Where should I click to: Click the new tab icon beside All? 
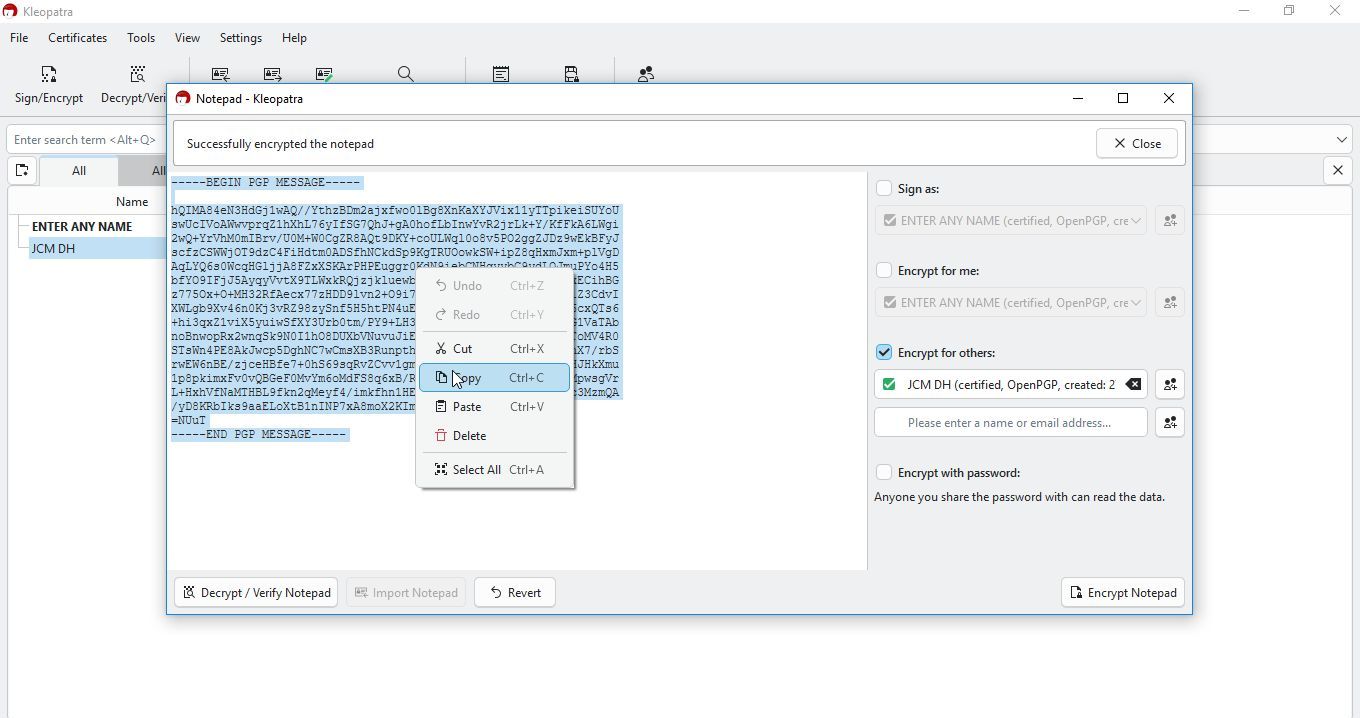tap(22, 171)
